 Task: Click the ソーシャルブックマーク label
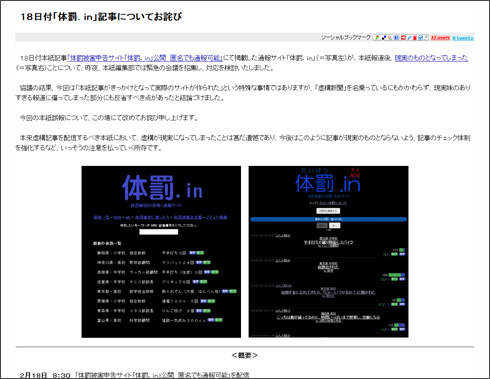pyautogui.click(x=346, y=38)
